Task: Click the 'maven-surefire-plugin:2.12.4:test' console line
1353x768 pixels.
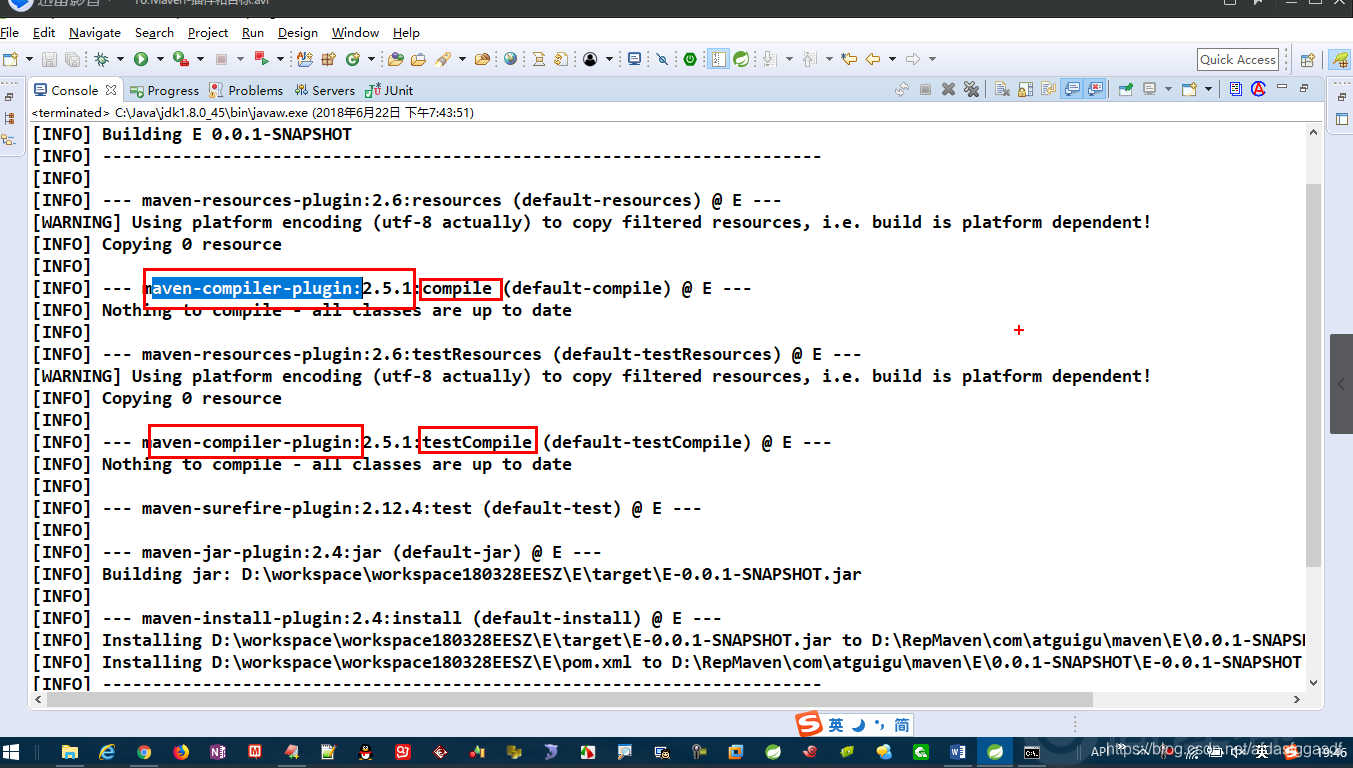Action: click(x=367, y=508)
